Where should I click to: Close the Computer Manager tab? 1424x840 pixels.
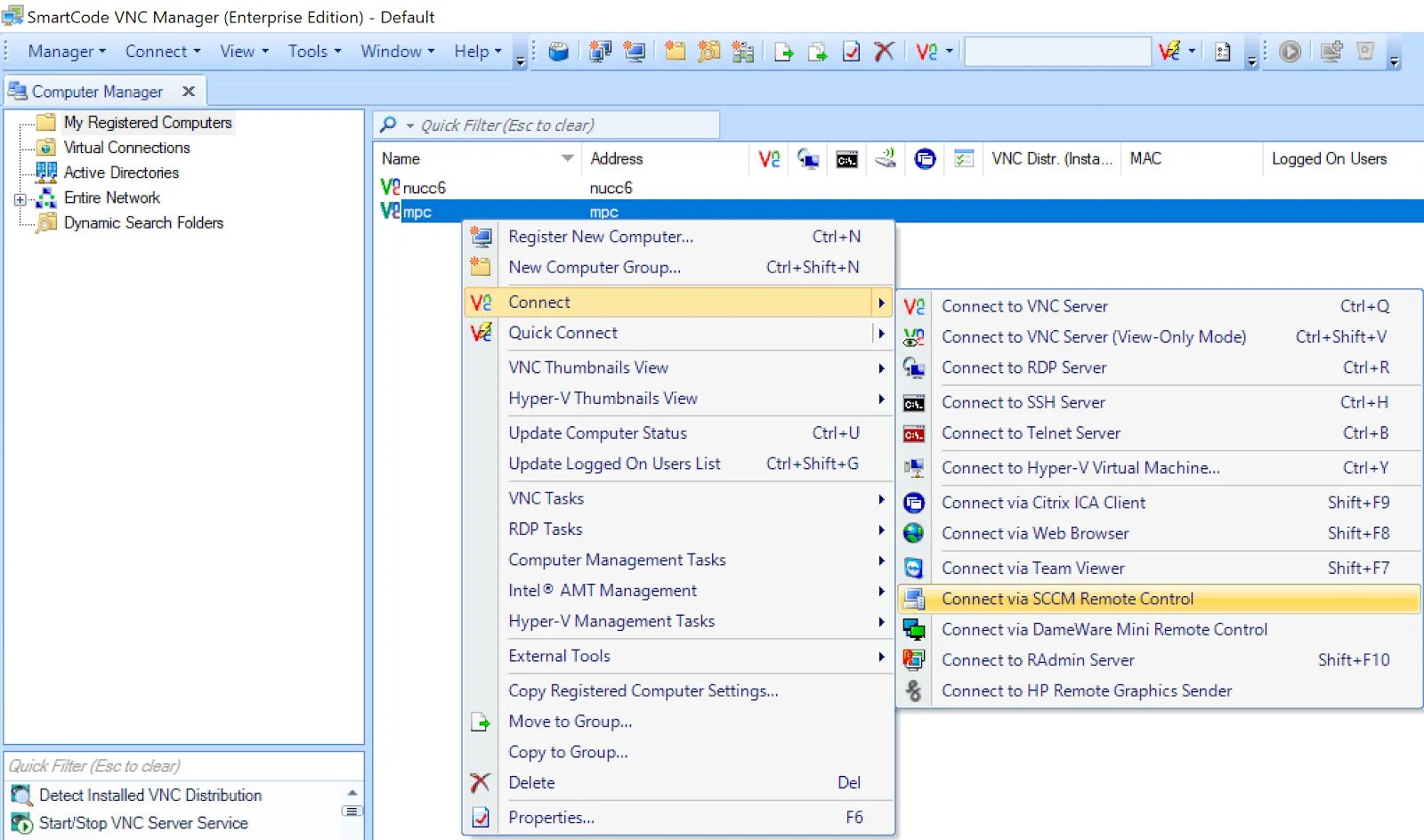click(189, 91)
